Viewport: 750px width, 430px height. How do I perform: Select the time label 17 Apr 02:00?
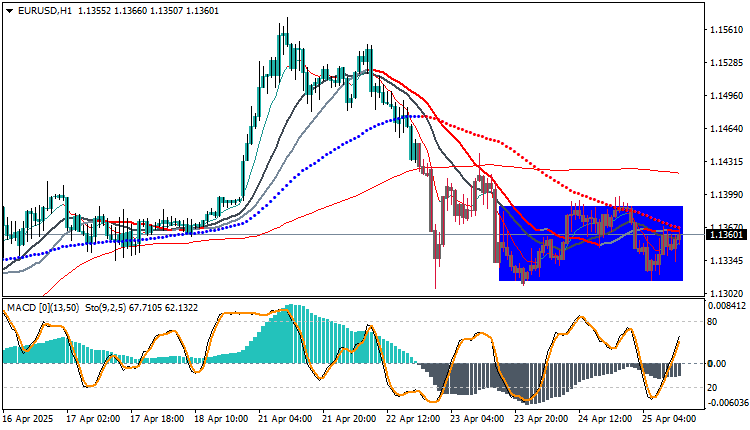pyautogui.click(x=93, y=419)
